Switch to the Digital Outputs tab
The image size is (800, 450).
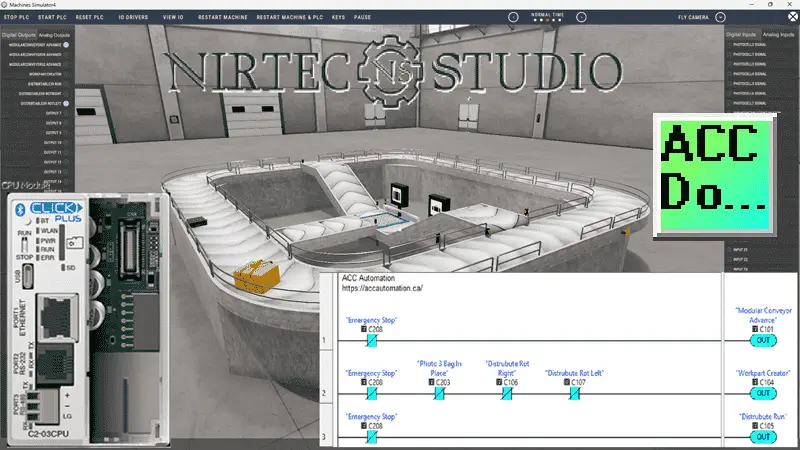[x=18, y=35]
